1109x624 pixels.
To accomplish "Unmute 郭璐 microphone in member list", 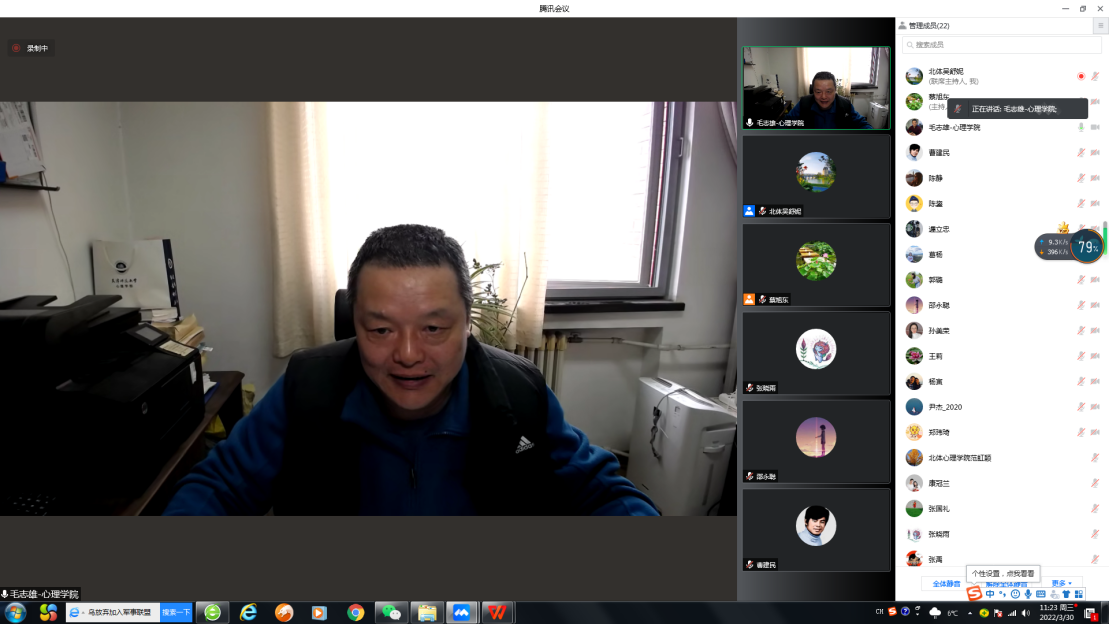I will click(x=1081, y=280).
